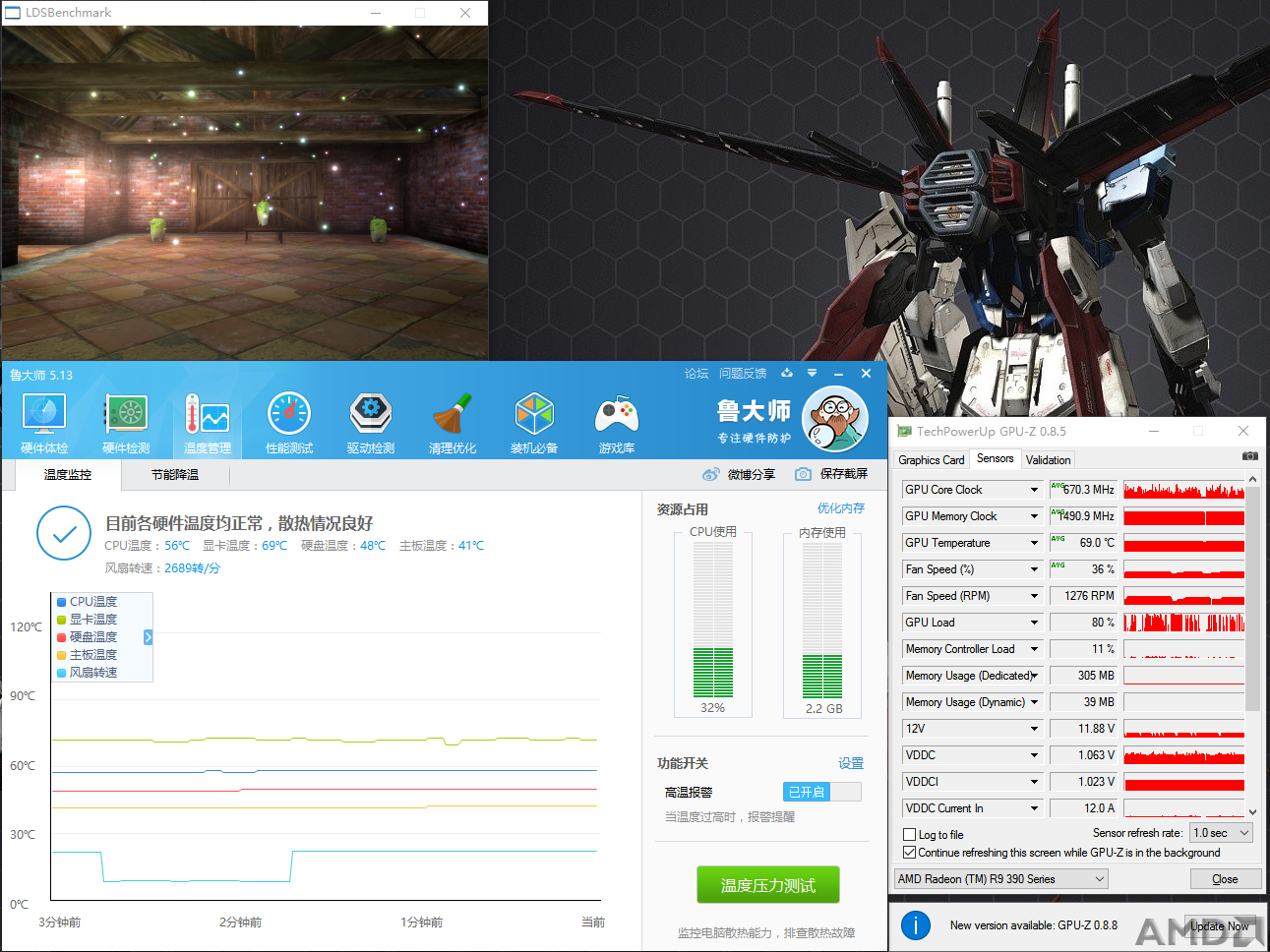The width and height of the screenshot is (1270, 952).
Task: Open Fan Speed (RPM) sensor dropdown
Action: coord(1035,596)
